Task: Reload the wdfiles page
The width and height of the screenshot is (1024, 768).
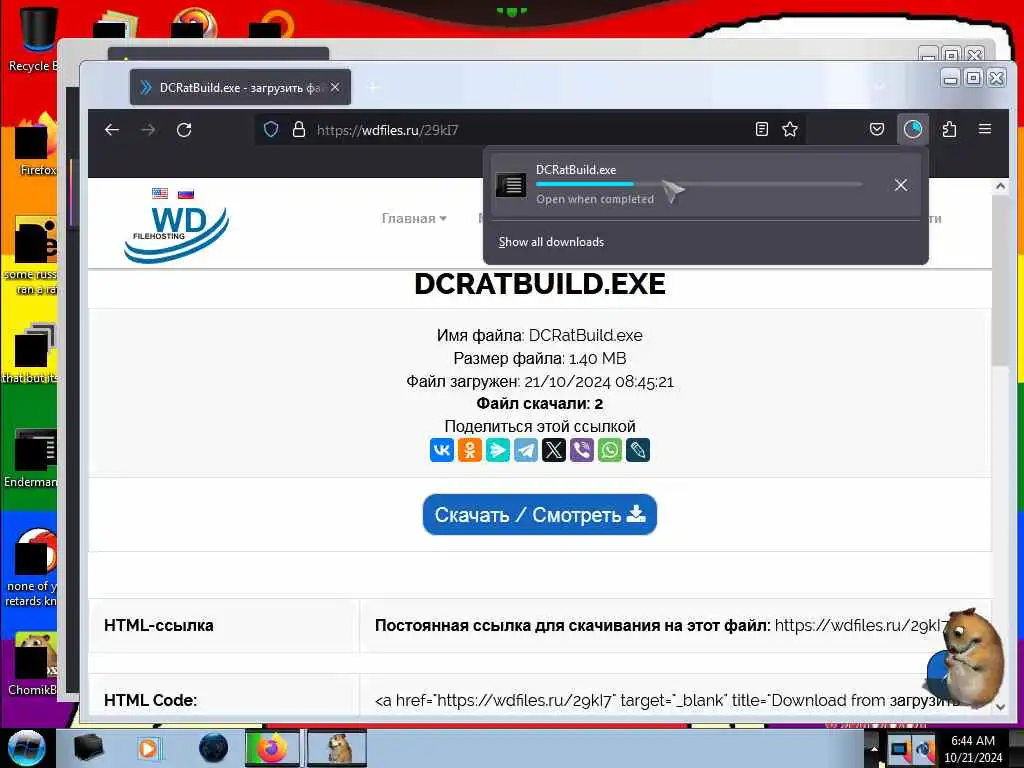Action: point(184,129)
